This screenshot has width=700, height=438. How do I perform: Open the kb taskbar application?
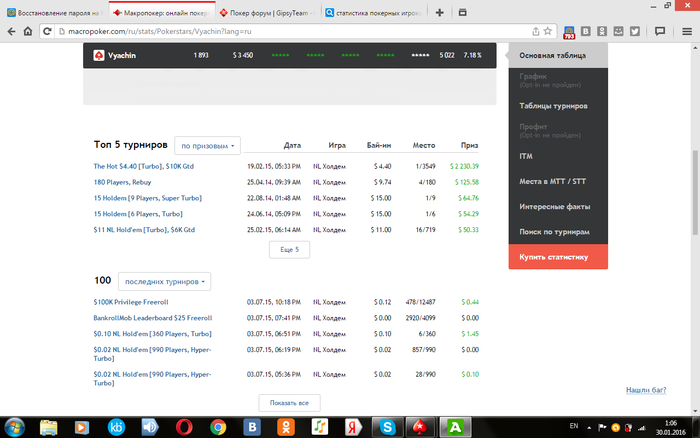pyautogui.click(x=116, y=427)
